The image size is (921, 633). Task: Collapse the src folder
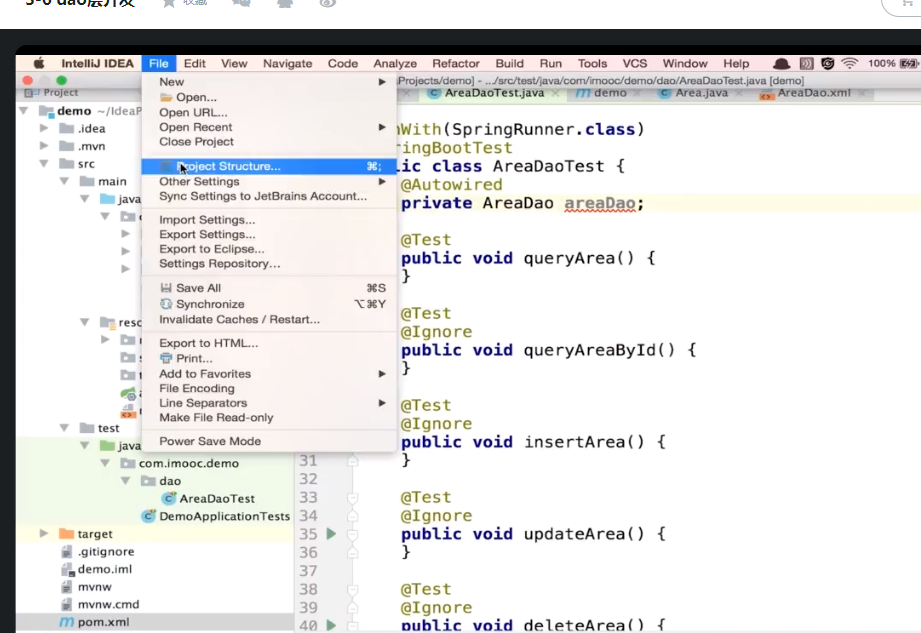pos(43,163)
